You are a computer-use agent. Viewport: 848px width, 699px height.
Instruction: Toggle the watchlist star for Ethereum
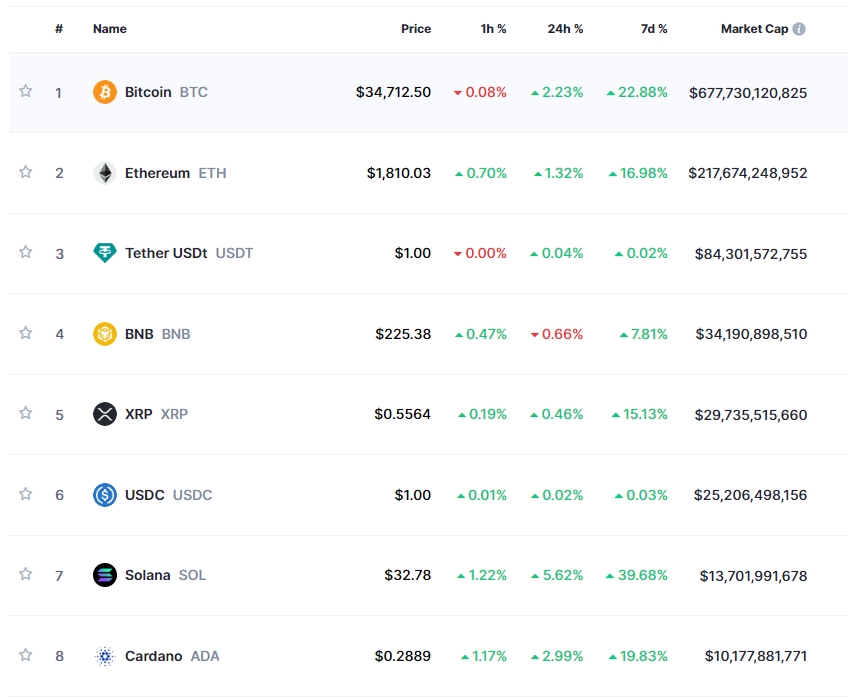point(26,172)
